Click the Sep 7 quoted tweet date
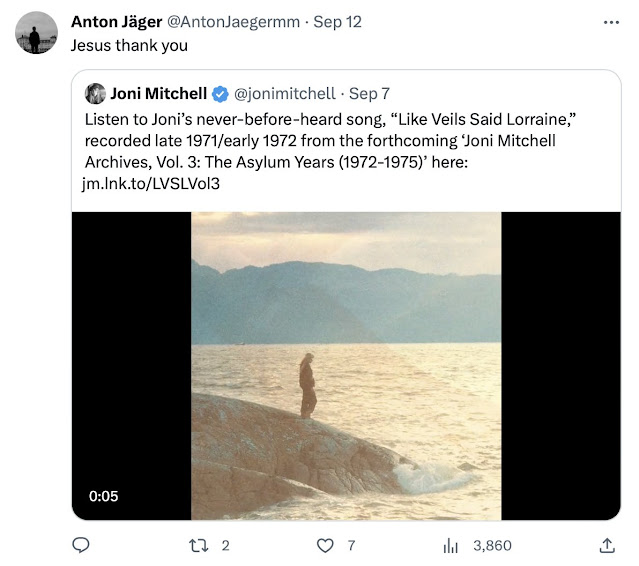Viewport: 639px width, 566px height. tap(370, 94)
